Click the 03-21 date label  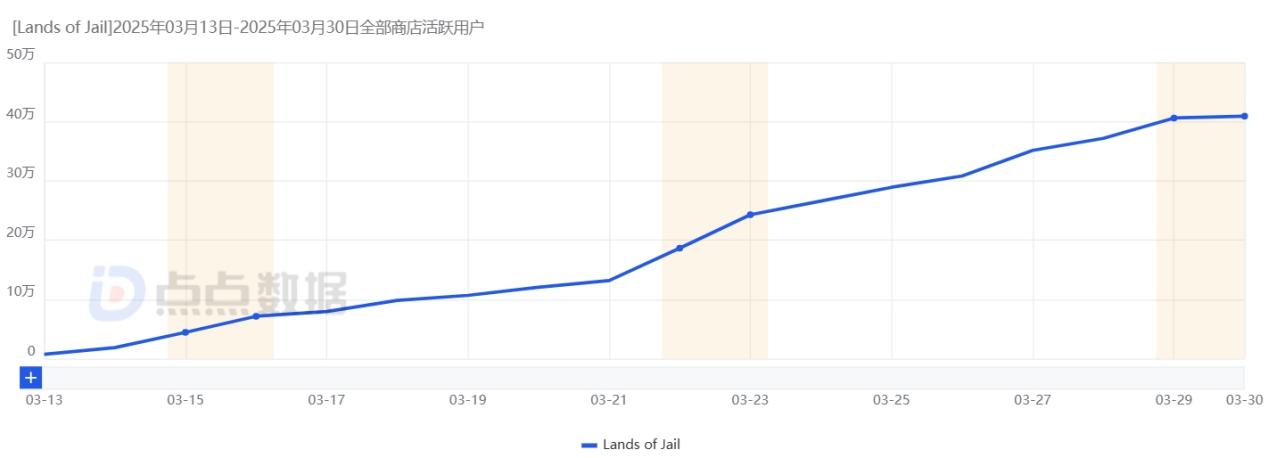click(608, 400)
